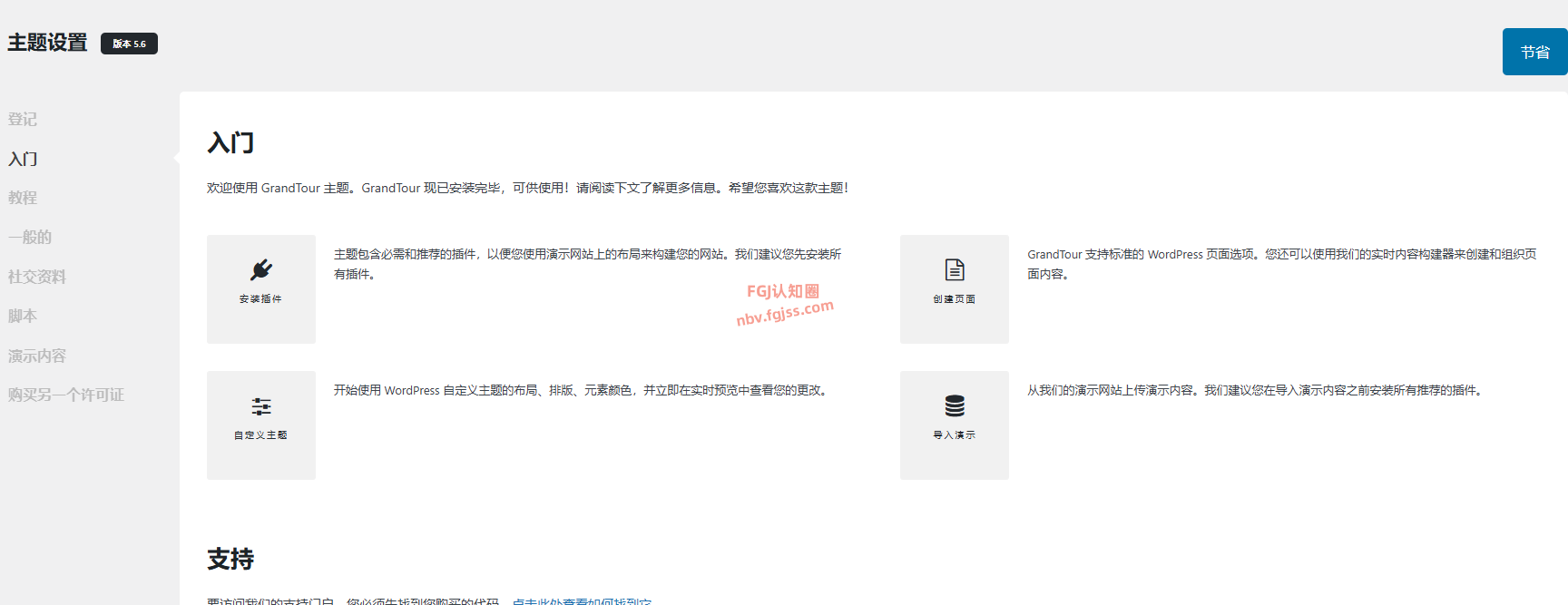The height and width of the screenshot is (605, 1568).
Task: Click the 创建页面 label text
Action: tap(954, 299)
